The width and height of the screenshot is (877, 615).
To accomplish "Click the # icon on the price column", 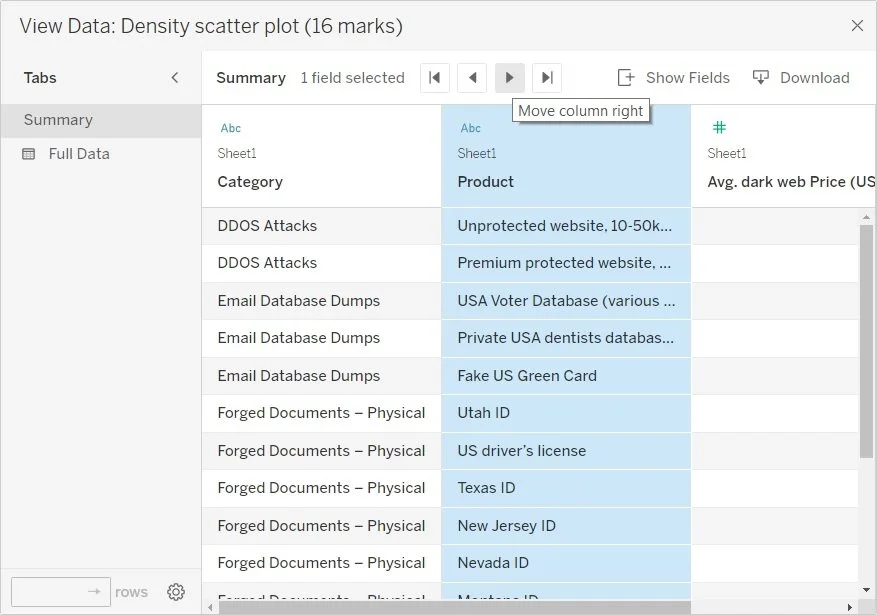I will (x=717, y=128).
